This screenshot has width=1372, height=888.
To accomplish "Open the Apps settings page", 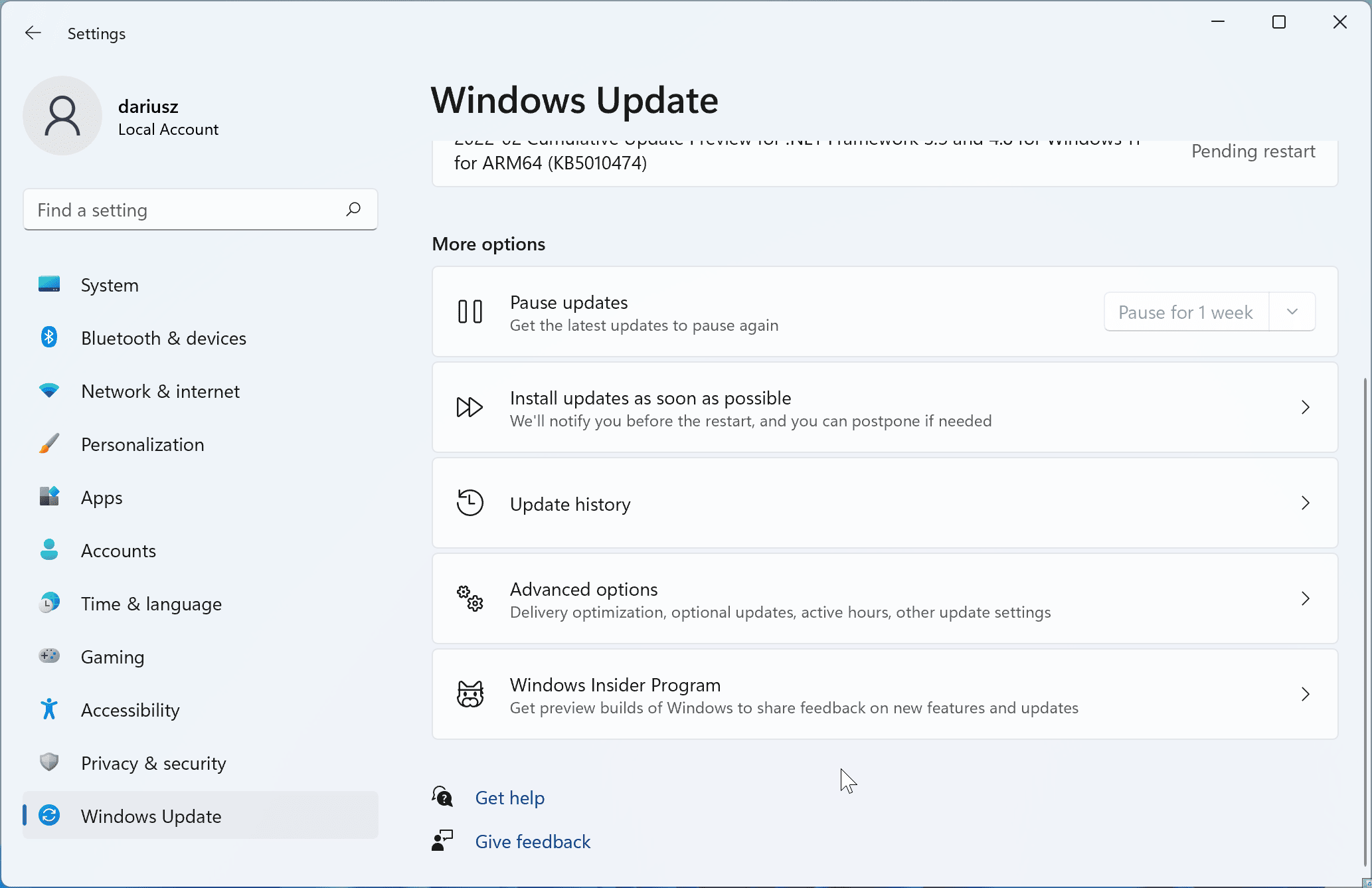I will [x=201, y=497].
